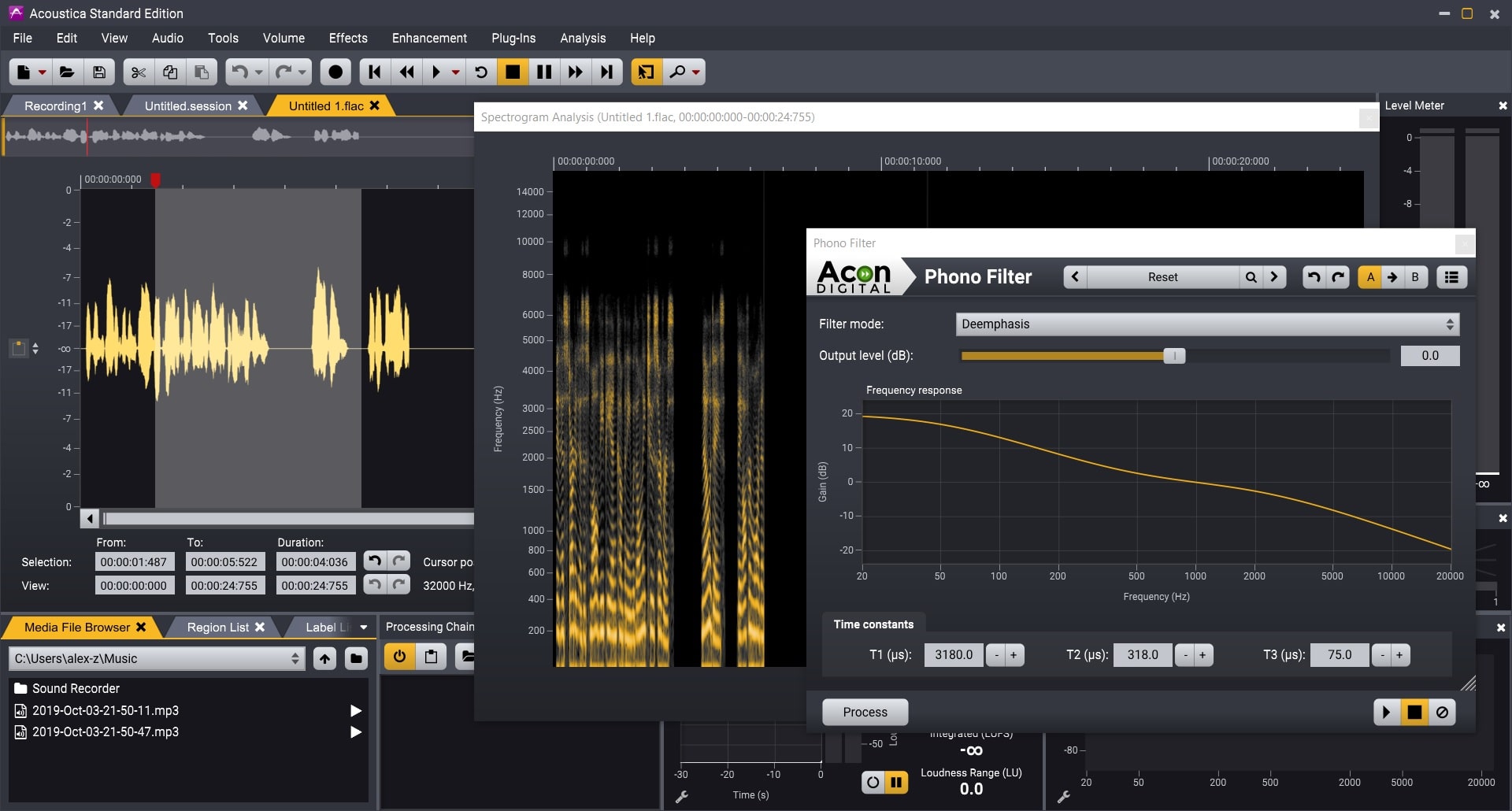This screenshot has width=1512, height=811.
Task: Expand the undo history dropdown
Action: click(259, 72)
